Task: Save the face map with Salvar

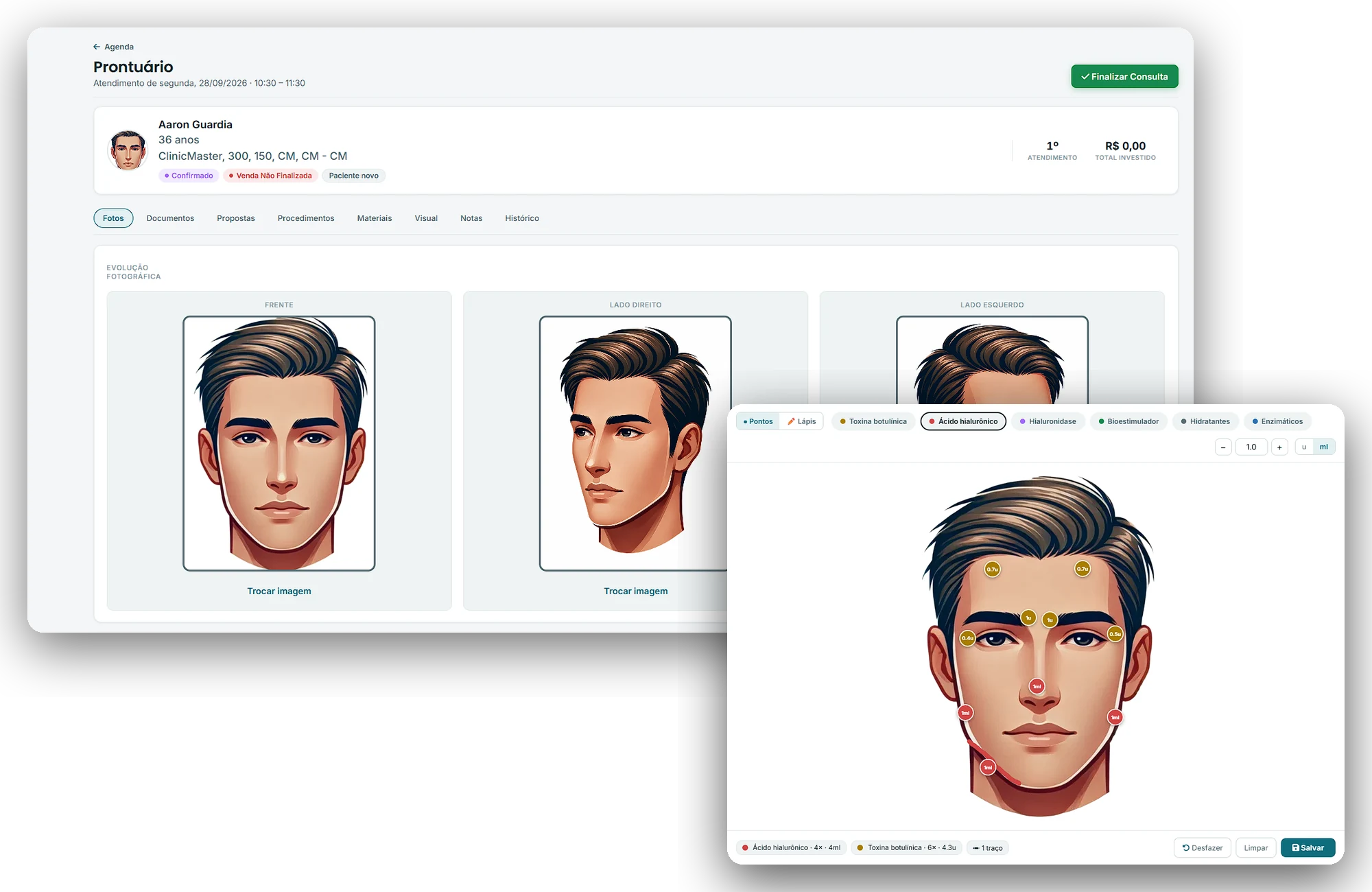Action: click(1308, 848)
